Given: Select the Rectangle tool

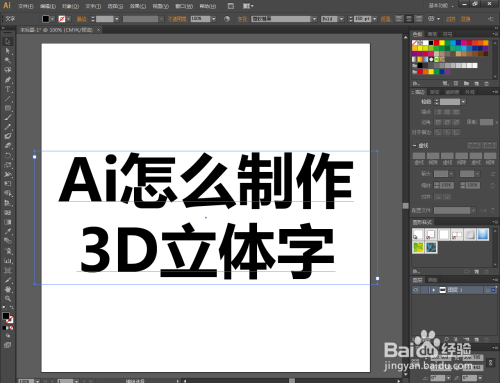Looking at the screenshot, I should [8, 108].
